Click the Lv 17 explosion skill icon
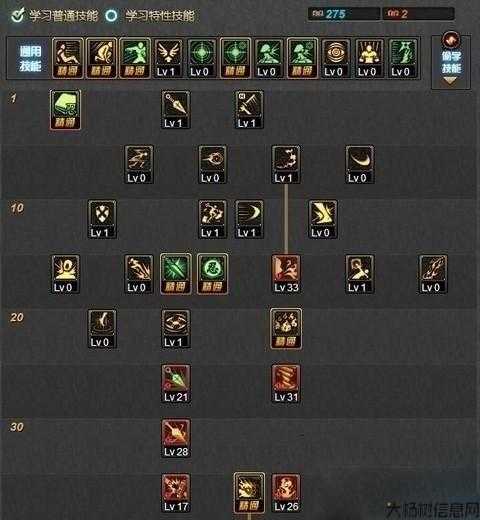Screen dimensions: 480x520 pyautogui.click(x=176, y=493)
